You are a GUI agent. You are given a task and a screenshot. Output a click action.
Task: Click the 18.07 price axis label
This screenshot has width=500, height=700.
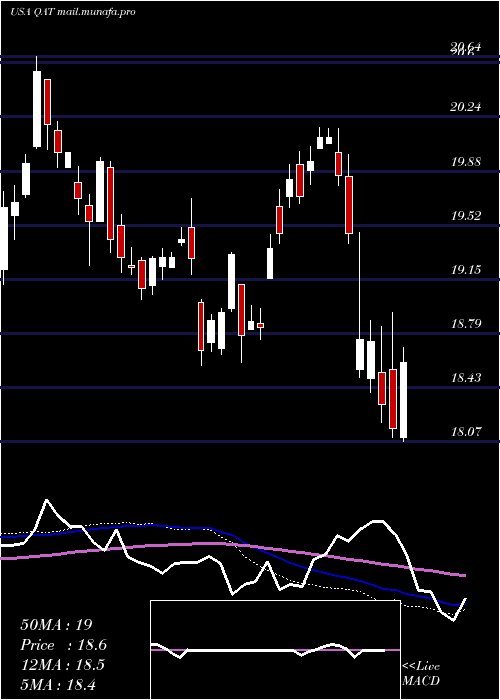466,432
